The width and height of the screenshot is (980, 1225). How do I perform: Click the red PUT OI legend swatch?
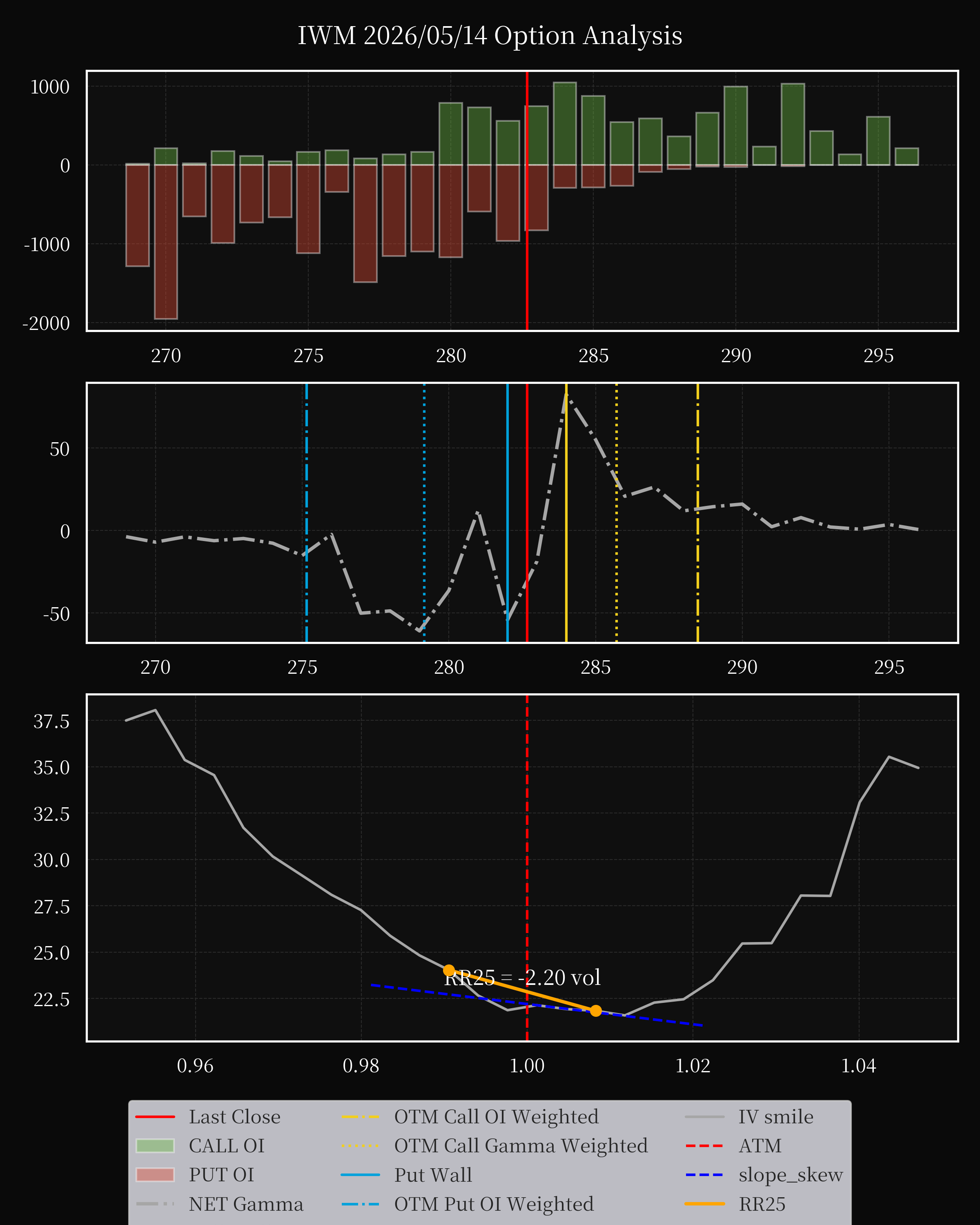(155, 1175)
